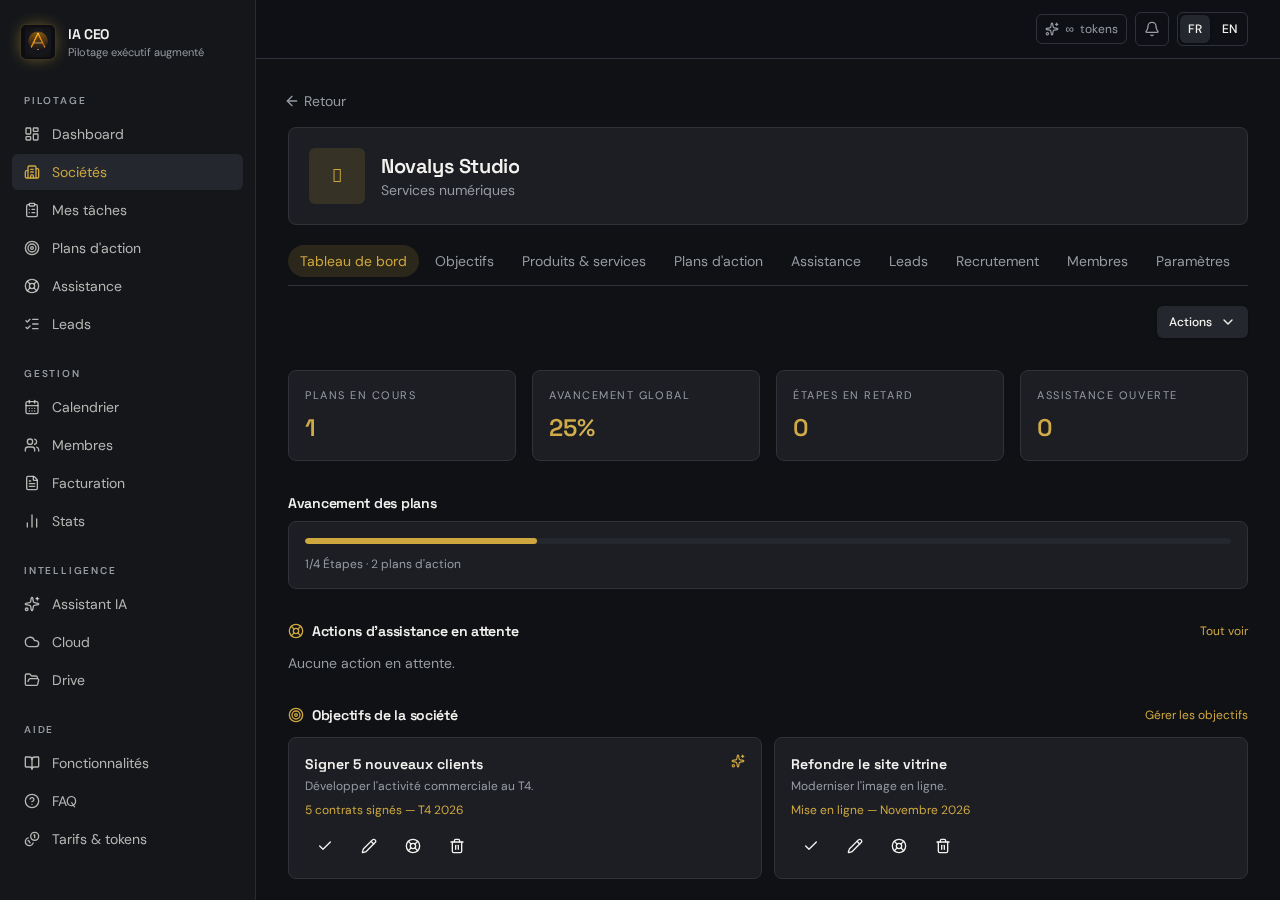Click the IA CEO logo icon

[x=38, y=42]
